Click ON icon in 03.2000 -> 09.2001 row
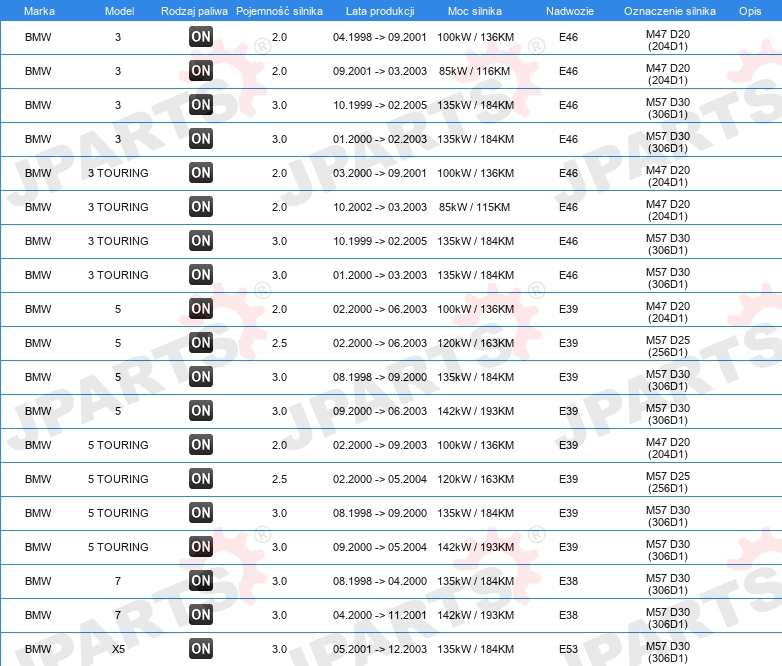This screenshot has width=782, height=666. coord(201,173)
